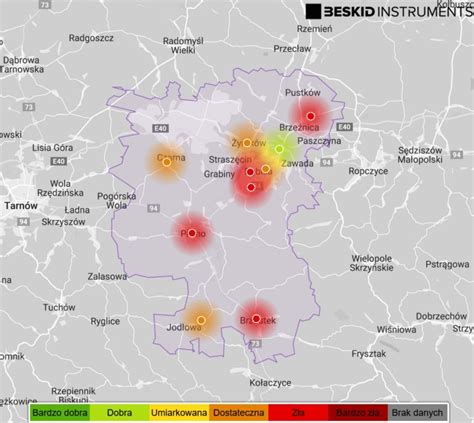This screenshot has width=474, height=423.
Task: Click the 'Umiarkowana' legend swatch
Action: (179, 413)
